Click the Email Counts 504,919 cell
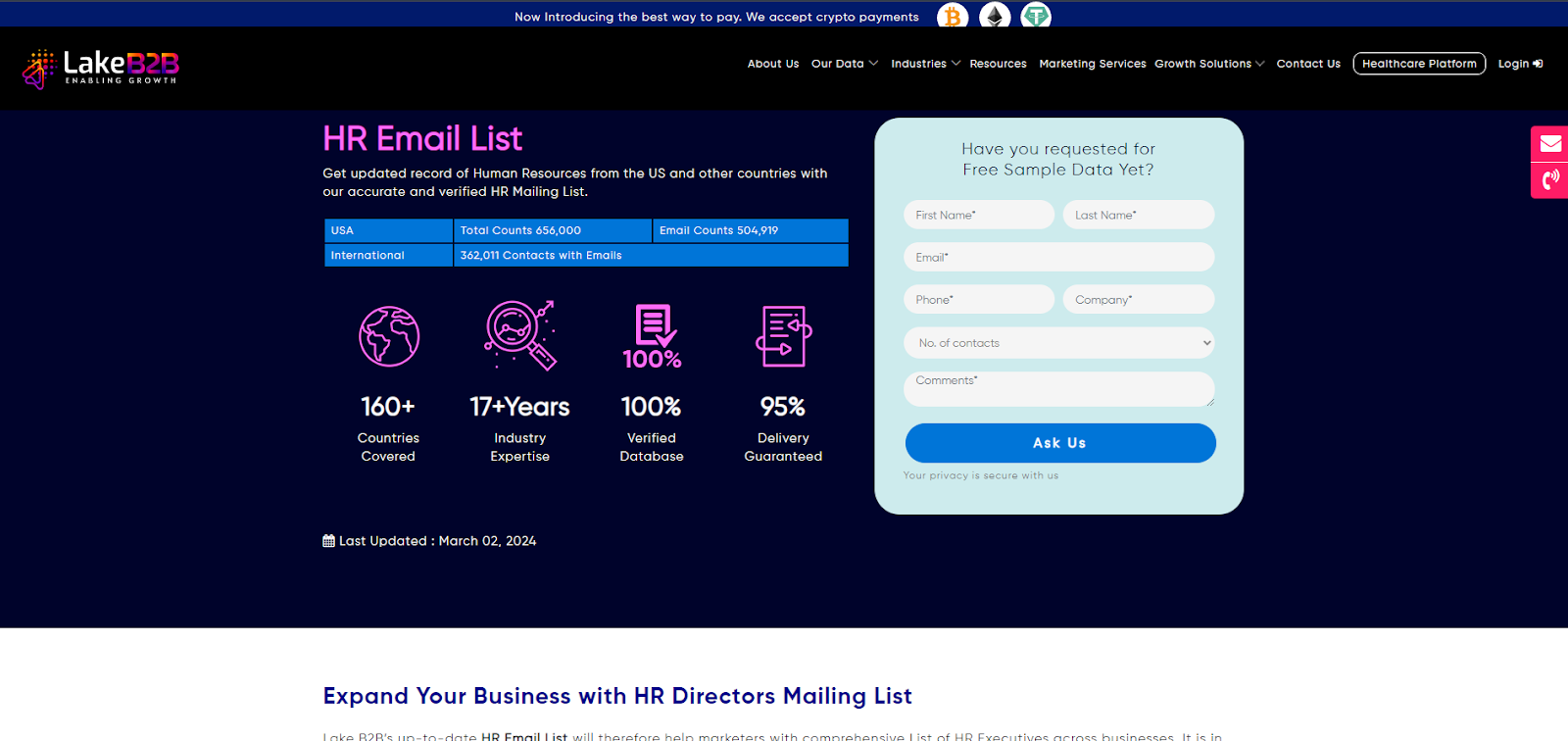The width and height of the screenshot is (1568, 741). coord(751,230)
